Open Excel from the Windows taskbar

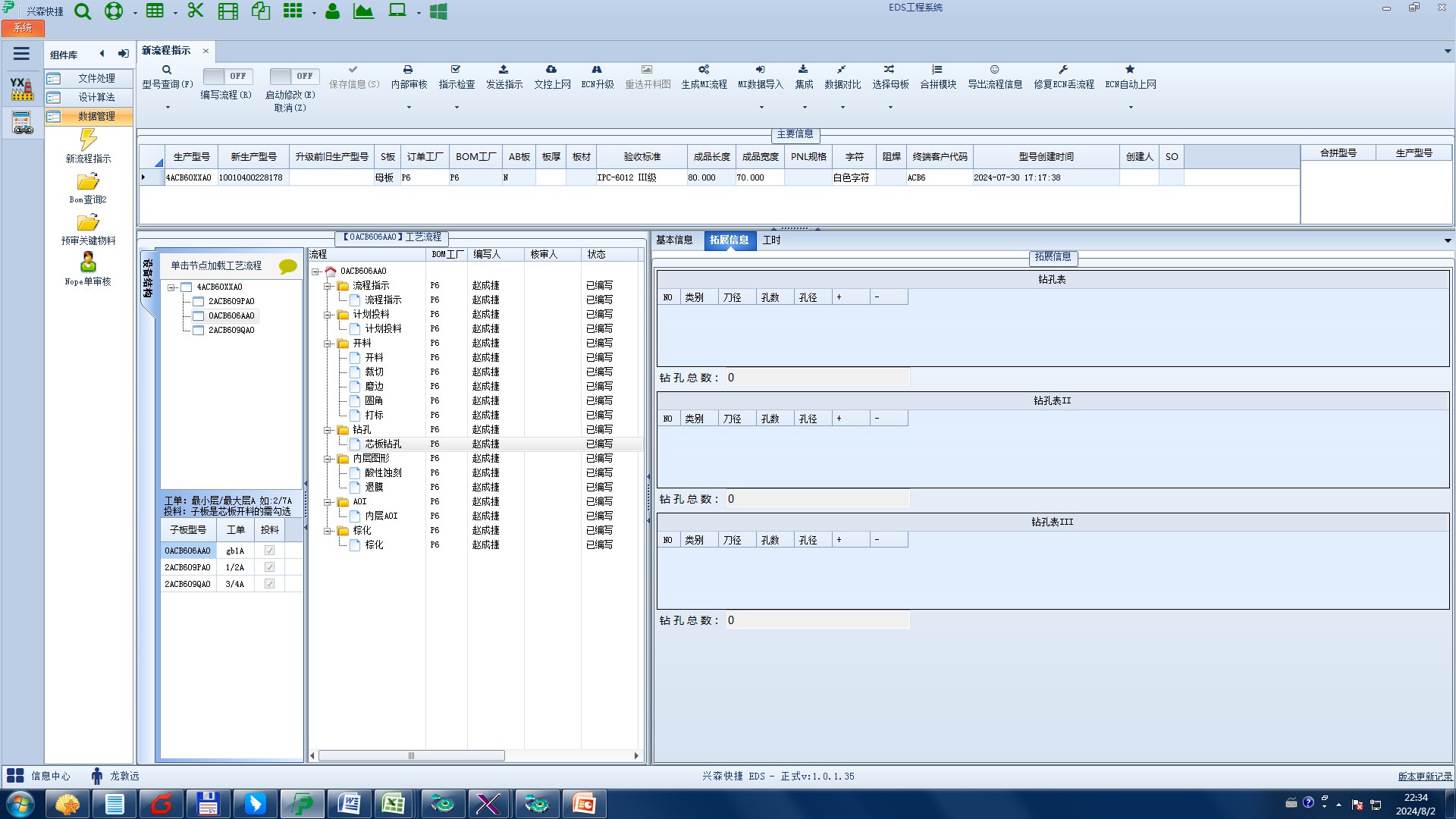(x=393, y=804)
